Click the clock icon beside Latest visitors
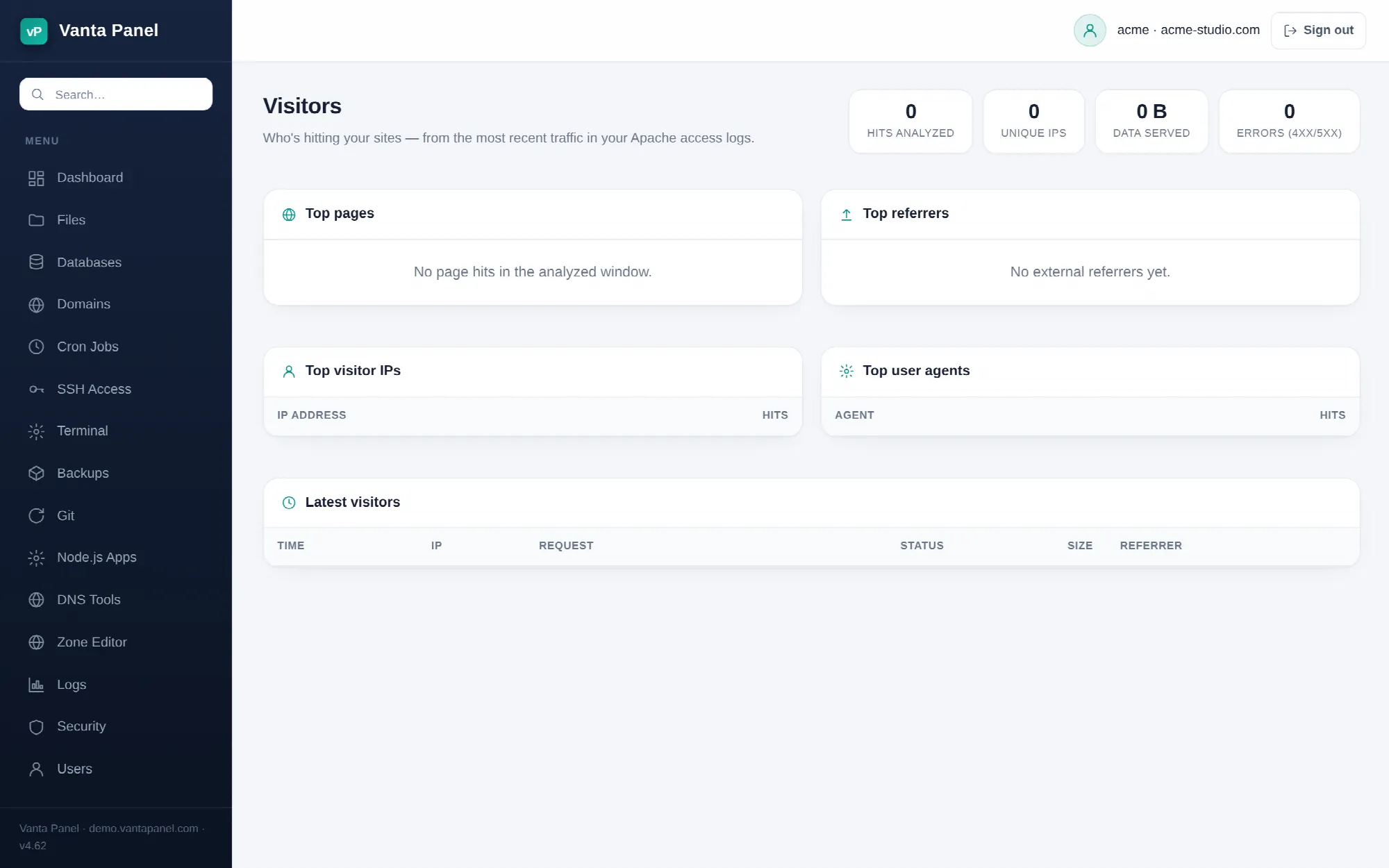 coord(289,503)
